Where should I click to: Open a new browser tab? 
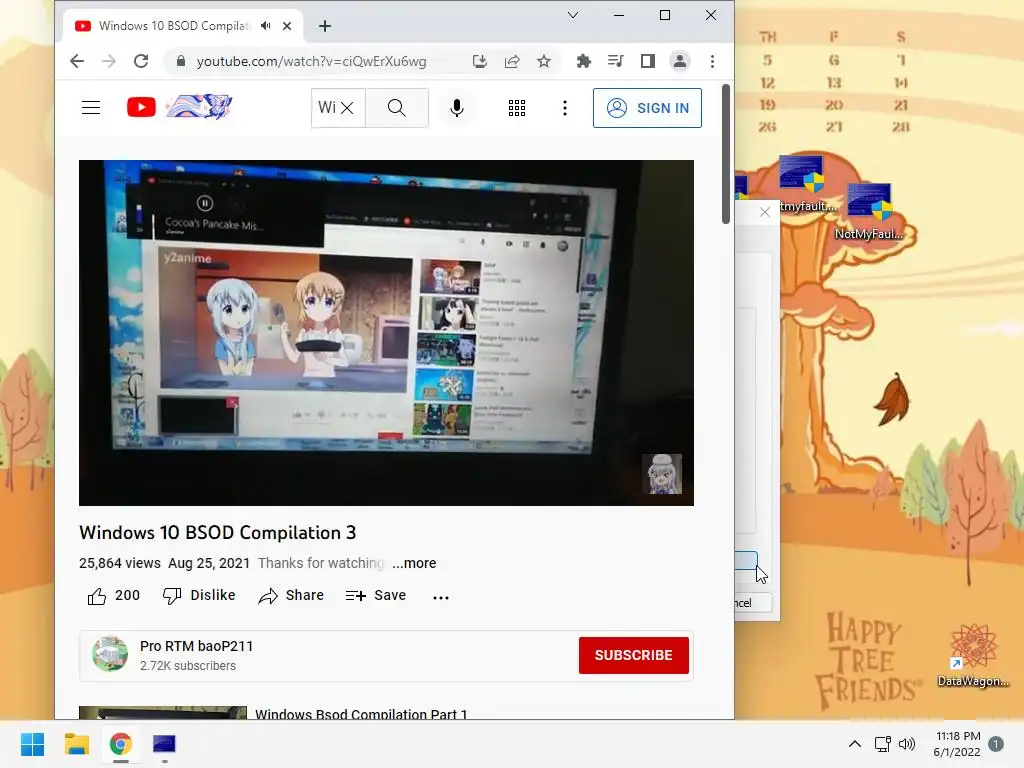click(325, 26)
